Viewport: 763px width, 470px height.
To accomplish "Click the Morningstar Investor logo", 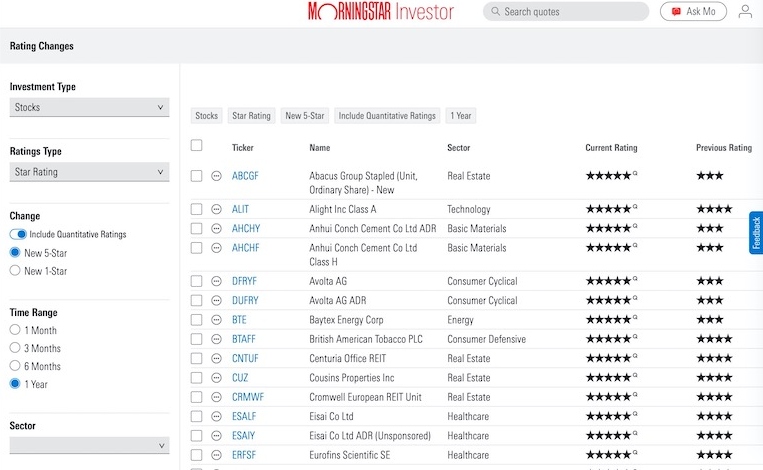I will [380, 12].
